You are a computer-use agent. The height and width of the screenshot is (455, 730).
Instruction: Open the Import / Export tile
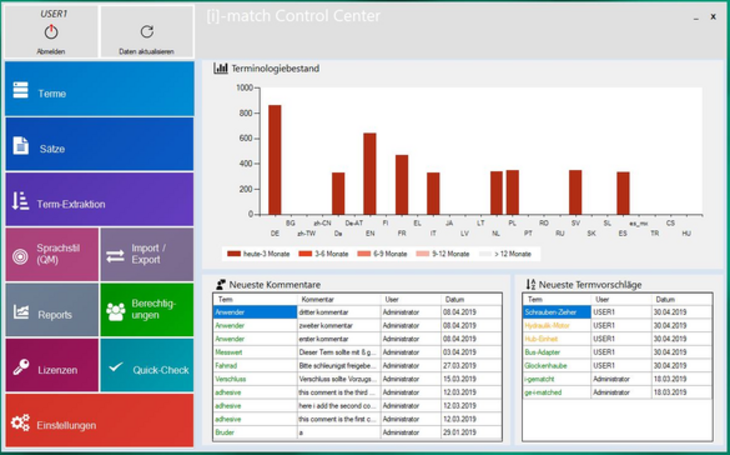pos(147,256)
